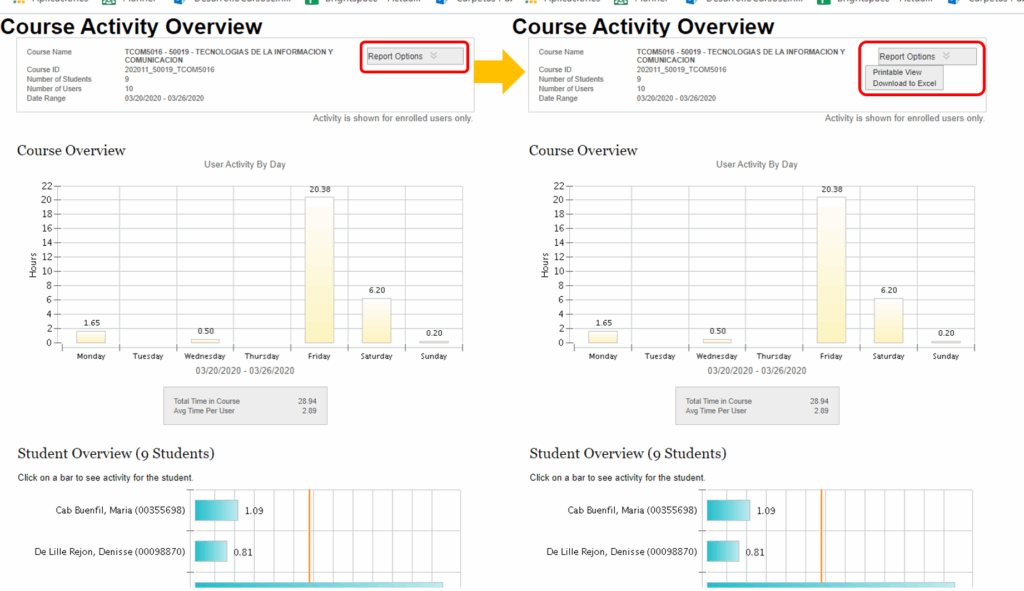The image size is (1024, 591).
Task: Choose Download to Excel menu option
Action: [904, 84]
